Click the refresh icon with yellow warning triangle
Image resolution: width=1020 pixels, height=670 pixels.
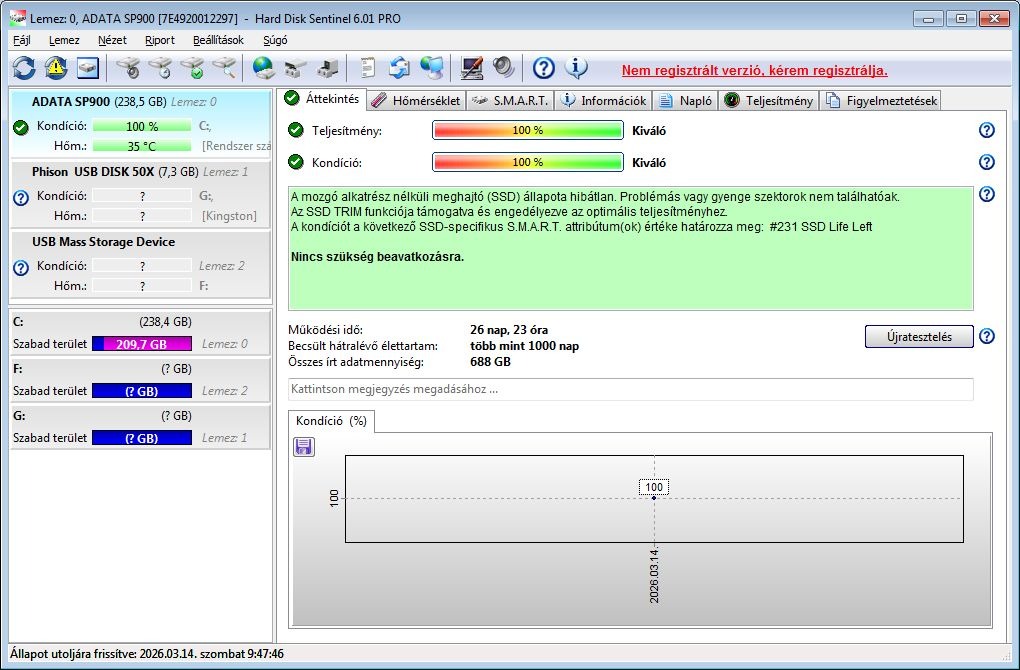coord(56,68)
